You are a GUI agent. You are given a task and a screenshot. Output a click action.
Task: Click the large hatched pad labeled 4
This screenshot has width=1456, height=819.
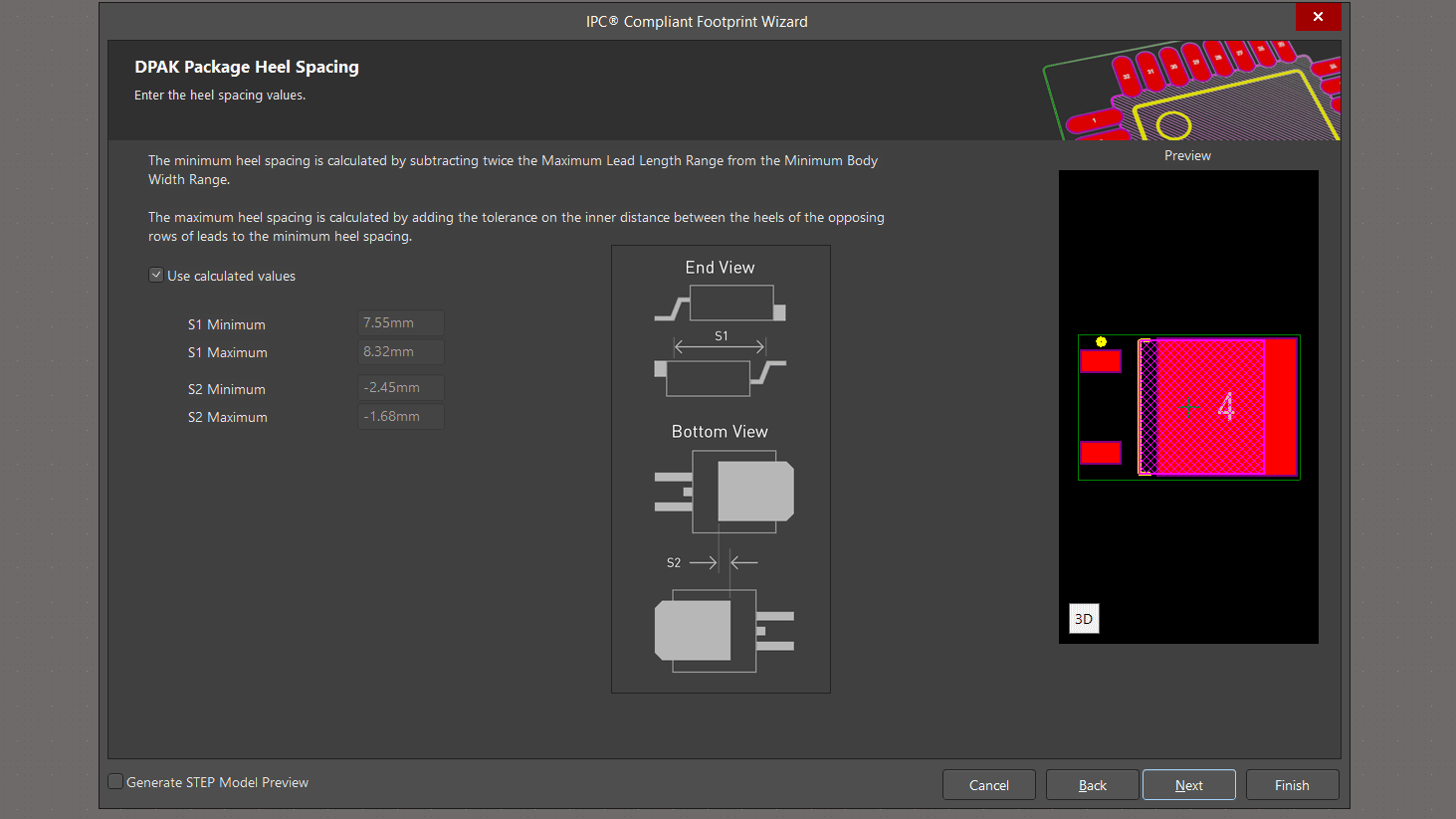point(1209,407)
